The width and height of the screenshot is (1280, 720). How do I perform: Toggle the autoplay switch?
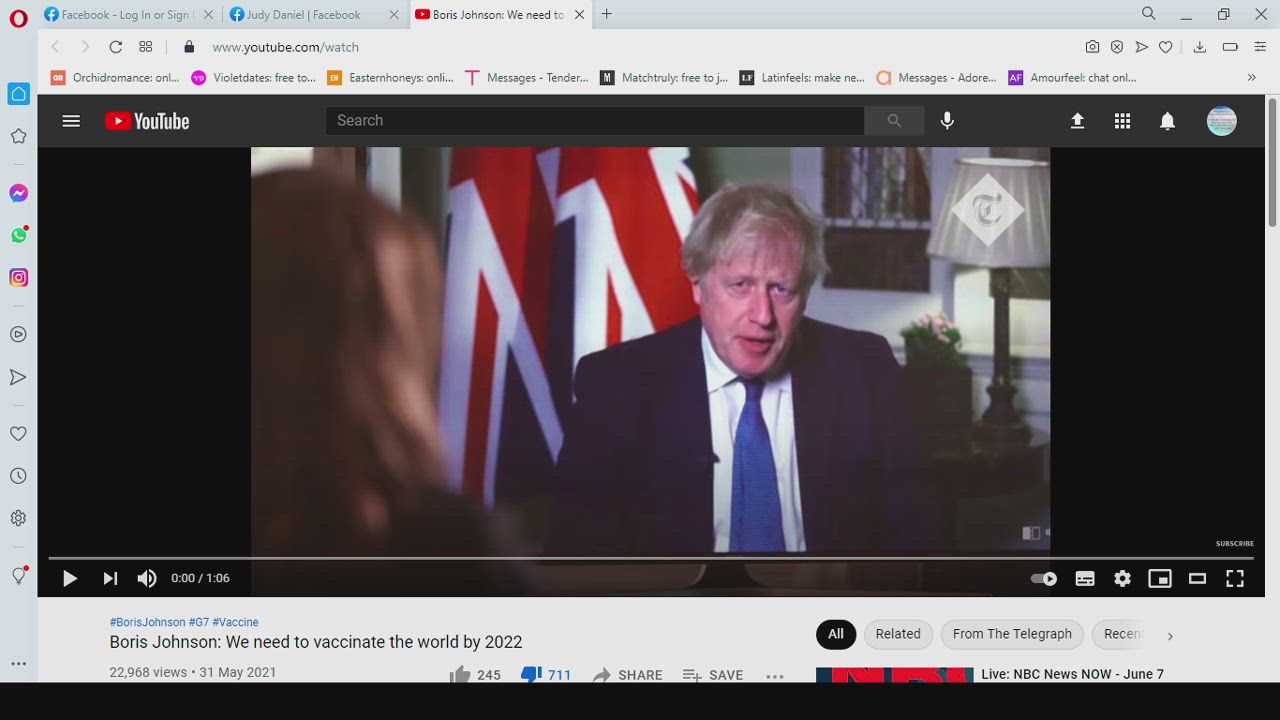1043,578
